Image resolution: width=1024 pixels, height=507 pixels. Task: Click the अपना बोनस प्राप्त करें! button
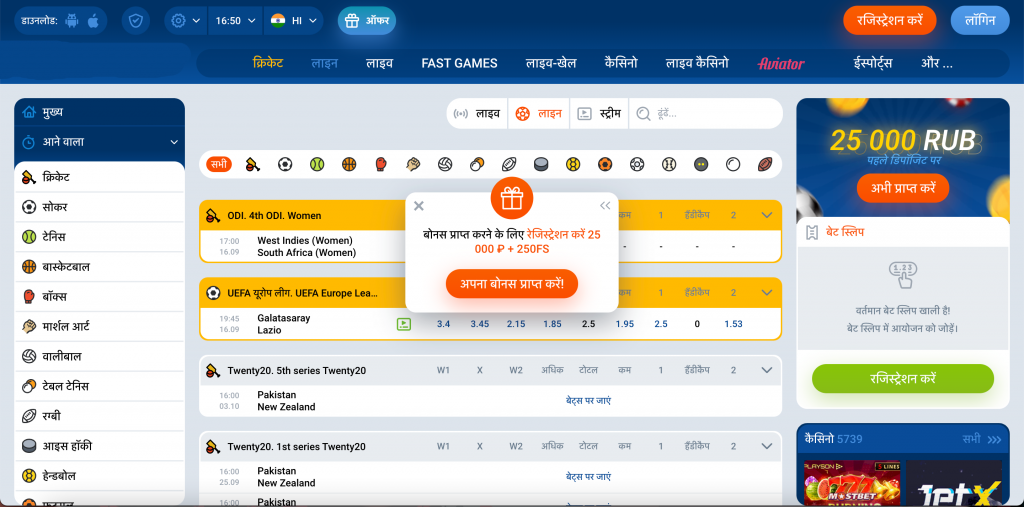pyautogui.click(x=512, y=284)
